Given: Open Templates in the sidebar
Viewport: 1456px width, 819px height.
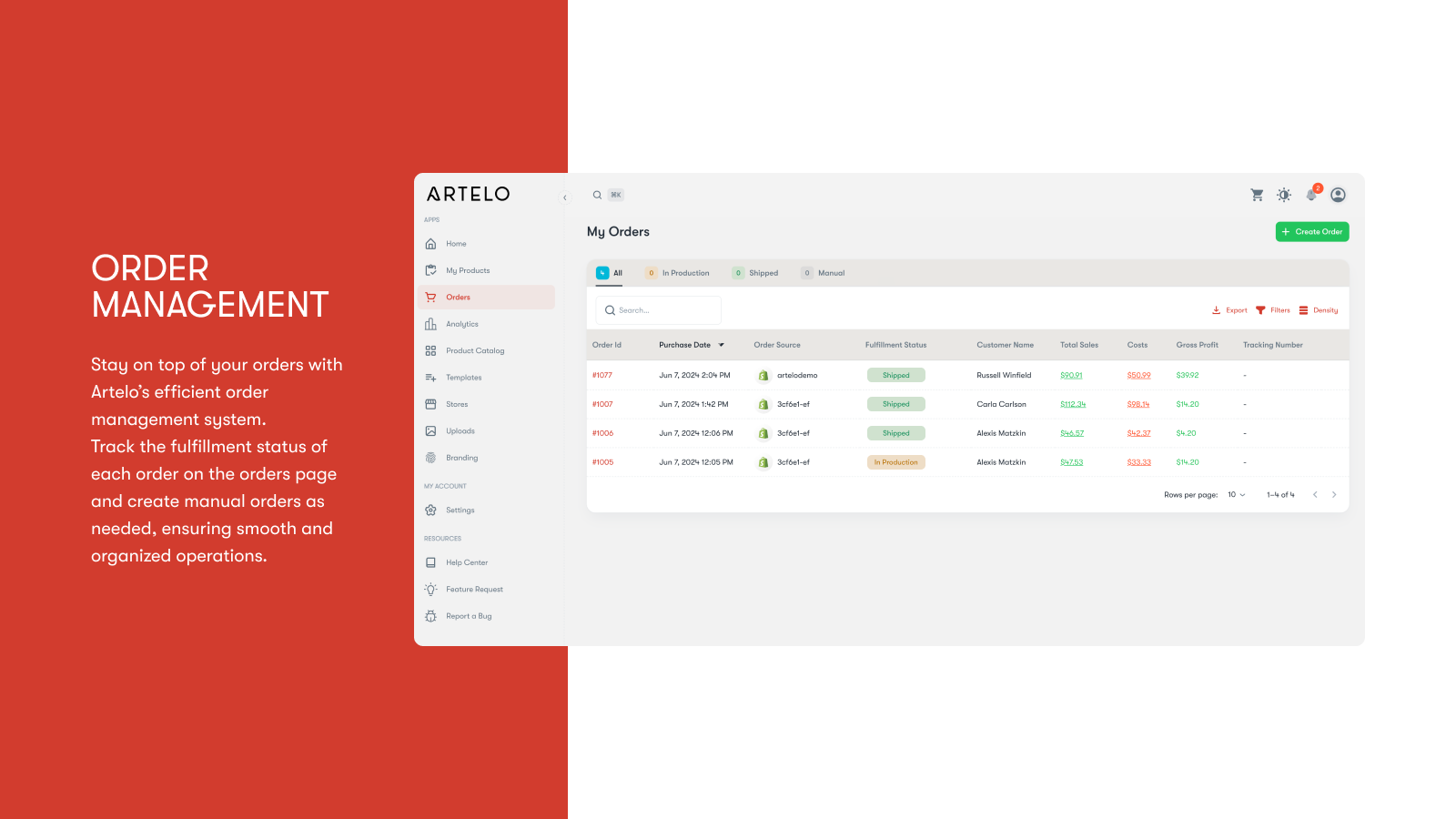Looking at the screenshot, I should 487,378.
